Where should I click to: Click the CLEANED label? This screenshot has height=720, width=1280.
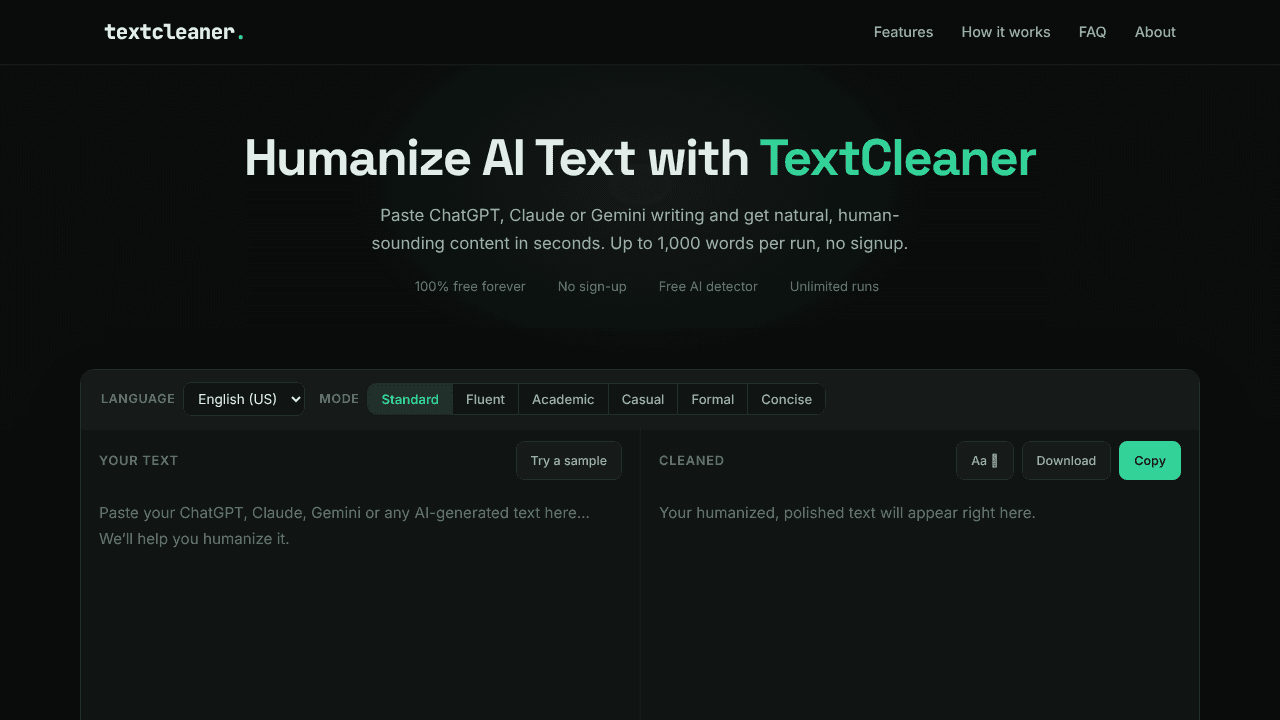(691, 461)
